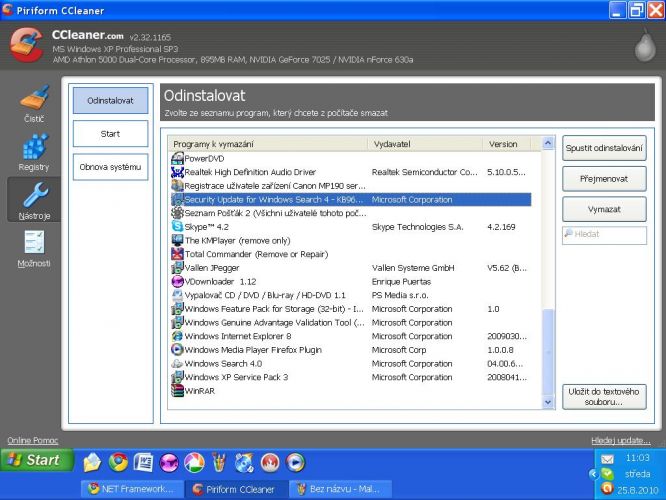Image resolution: width=666 pixels, height=500 pixels.
Task: Sort by Vydavatel column header
Action: 425,144
